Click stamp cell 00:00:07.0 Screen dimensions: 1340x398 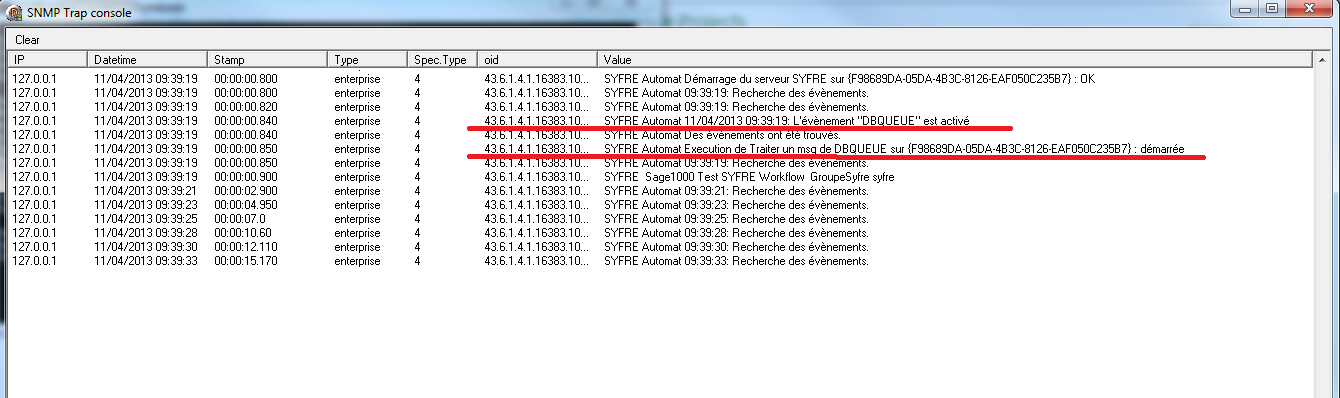coord(239,218)
